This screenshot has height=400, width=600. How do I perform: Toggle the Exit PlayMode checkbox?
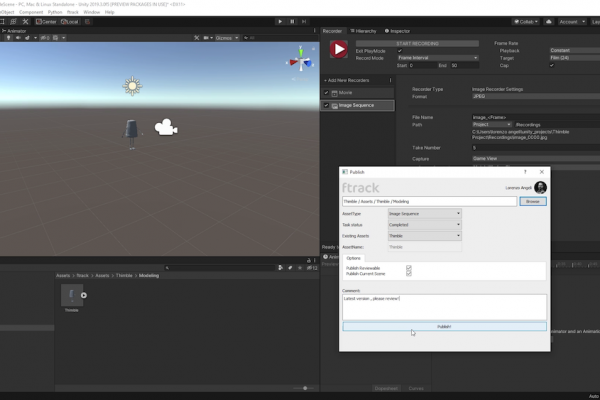pos(400,51)
